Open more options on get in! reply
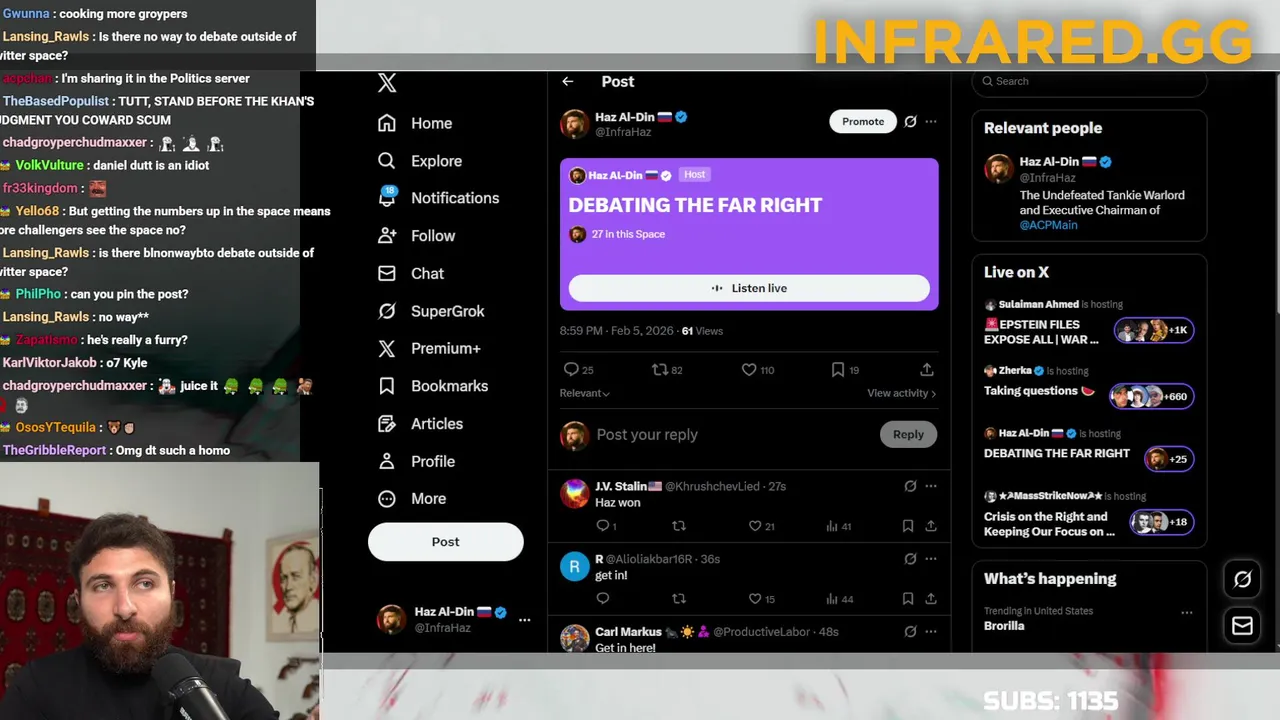This screenshot has height=720, width=1280. [931, 559]
